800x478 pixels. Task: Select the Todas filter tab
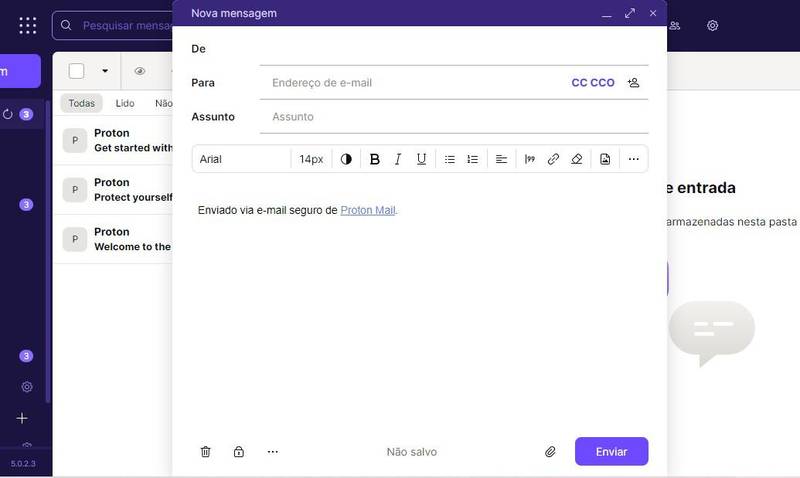pos(82,103)
